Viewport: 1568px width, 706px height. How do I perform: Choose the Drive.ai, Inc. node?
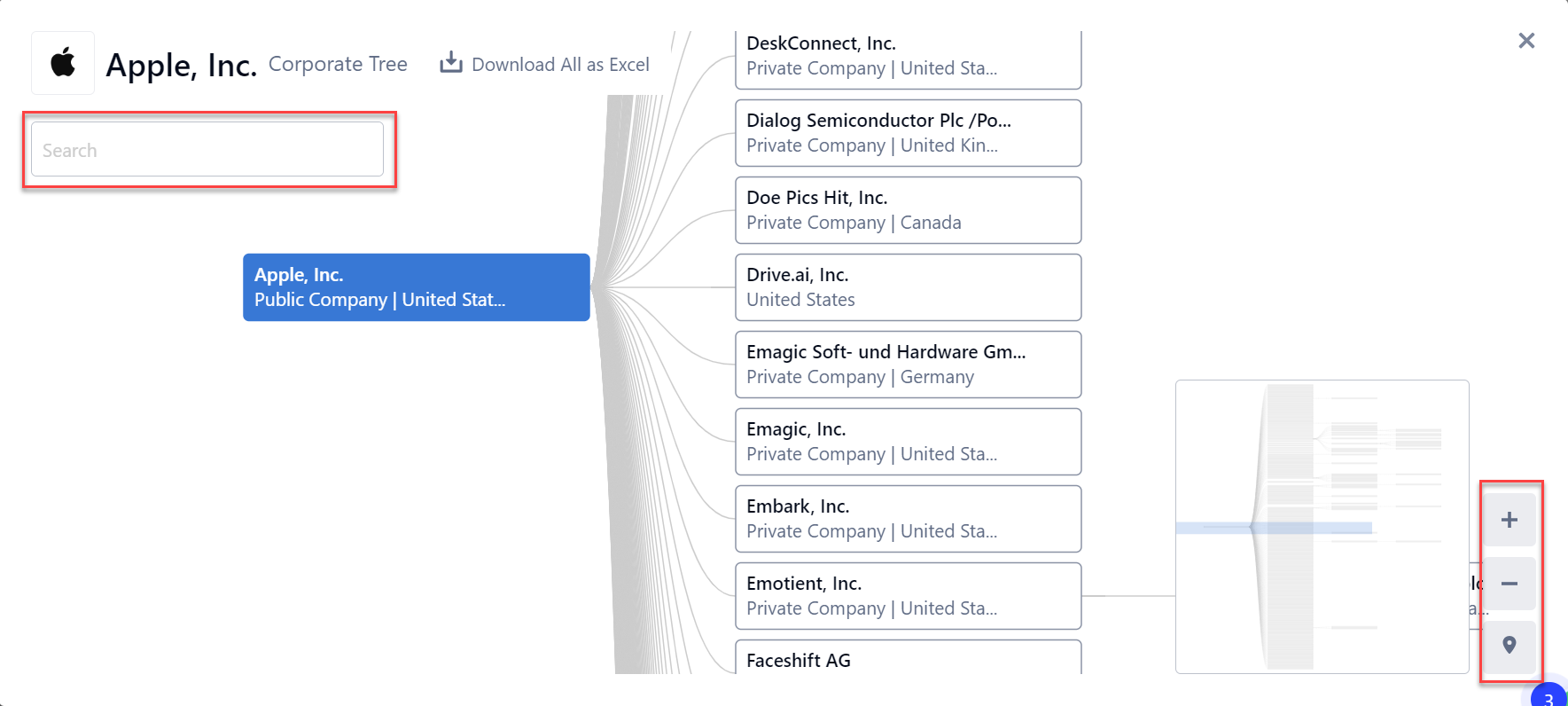click(x=908, y=287)
